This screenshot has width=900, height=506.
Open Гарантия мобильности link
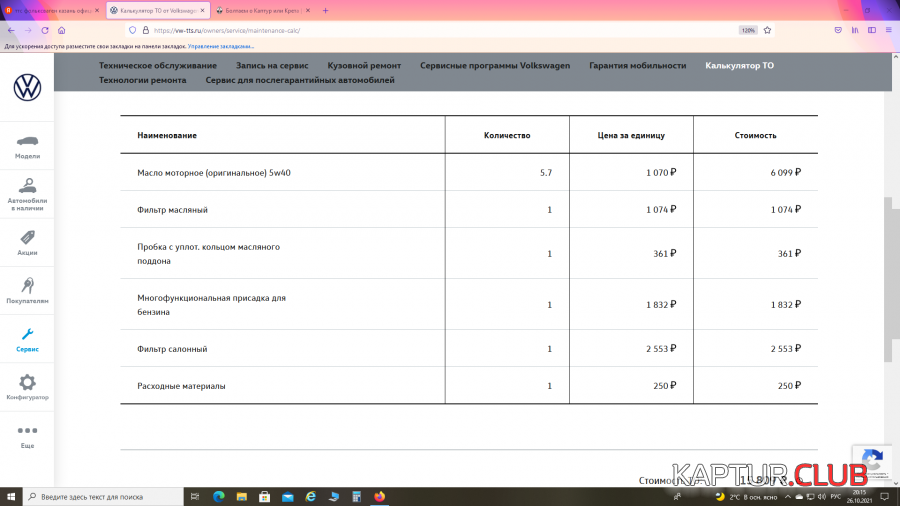(637, 65)
